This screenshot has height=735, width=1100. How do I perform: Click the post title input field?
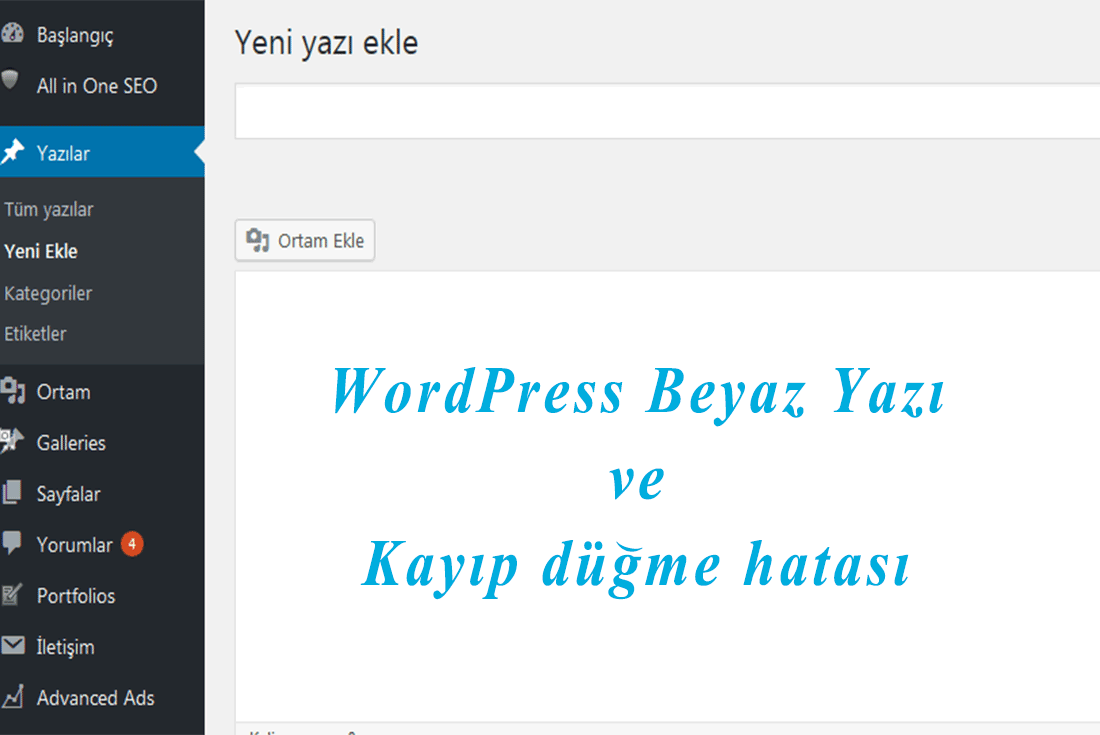coord(667,111)
